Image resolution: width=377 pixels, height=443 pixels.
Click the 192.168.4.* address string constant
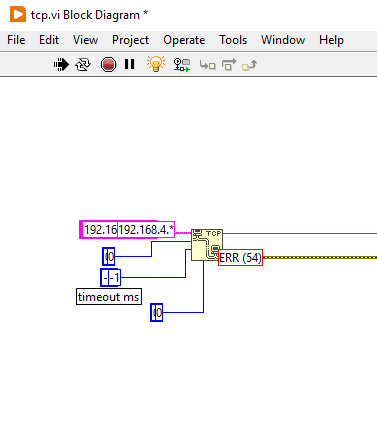pos(146,229)
